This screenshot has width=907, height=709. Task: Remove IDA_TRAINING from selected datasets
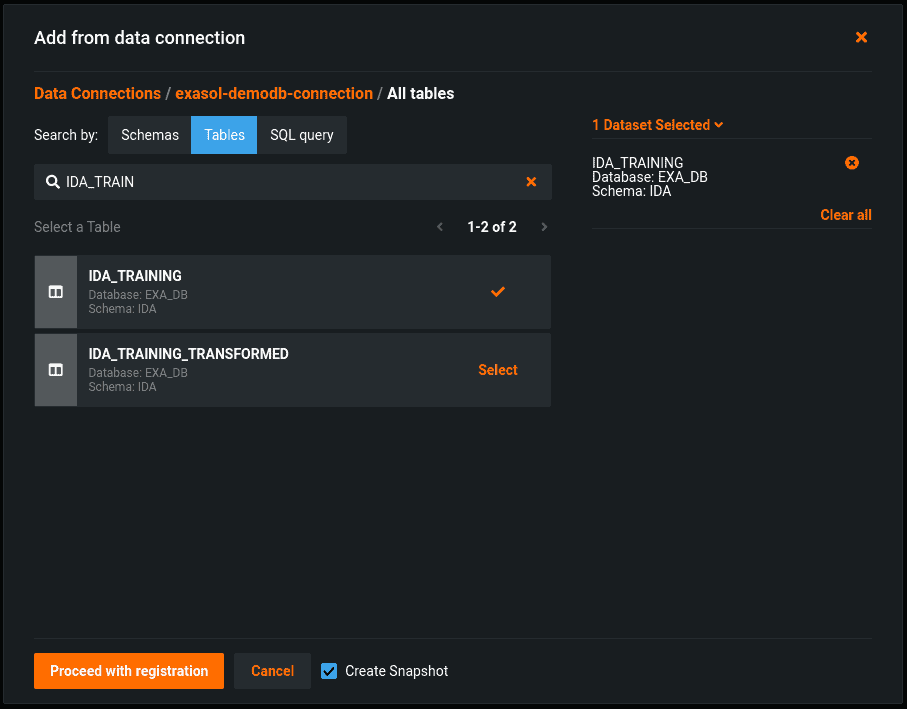tap(852, 163)
